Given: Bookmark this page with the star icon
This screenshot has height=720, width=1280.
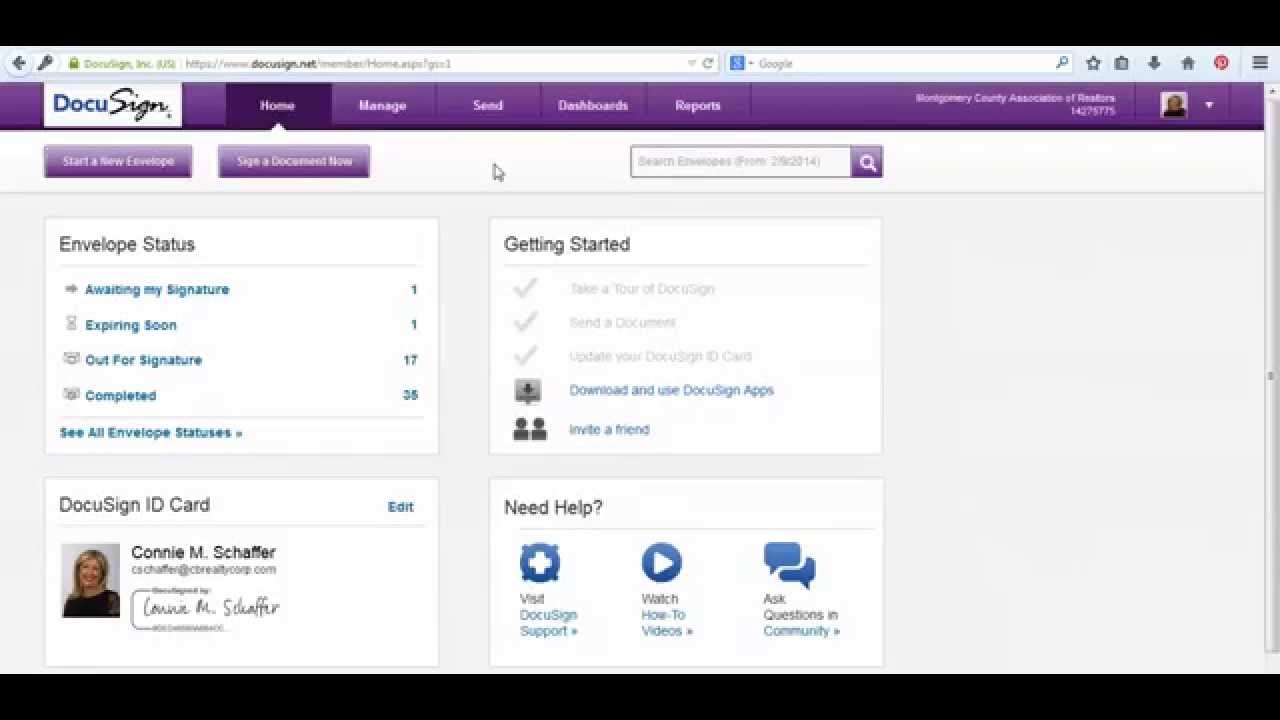Looking at the screenshot, I should pyautogui.click(x=1093, y=63).
